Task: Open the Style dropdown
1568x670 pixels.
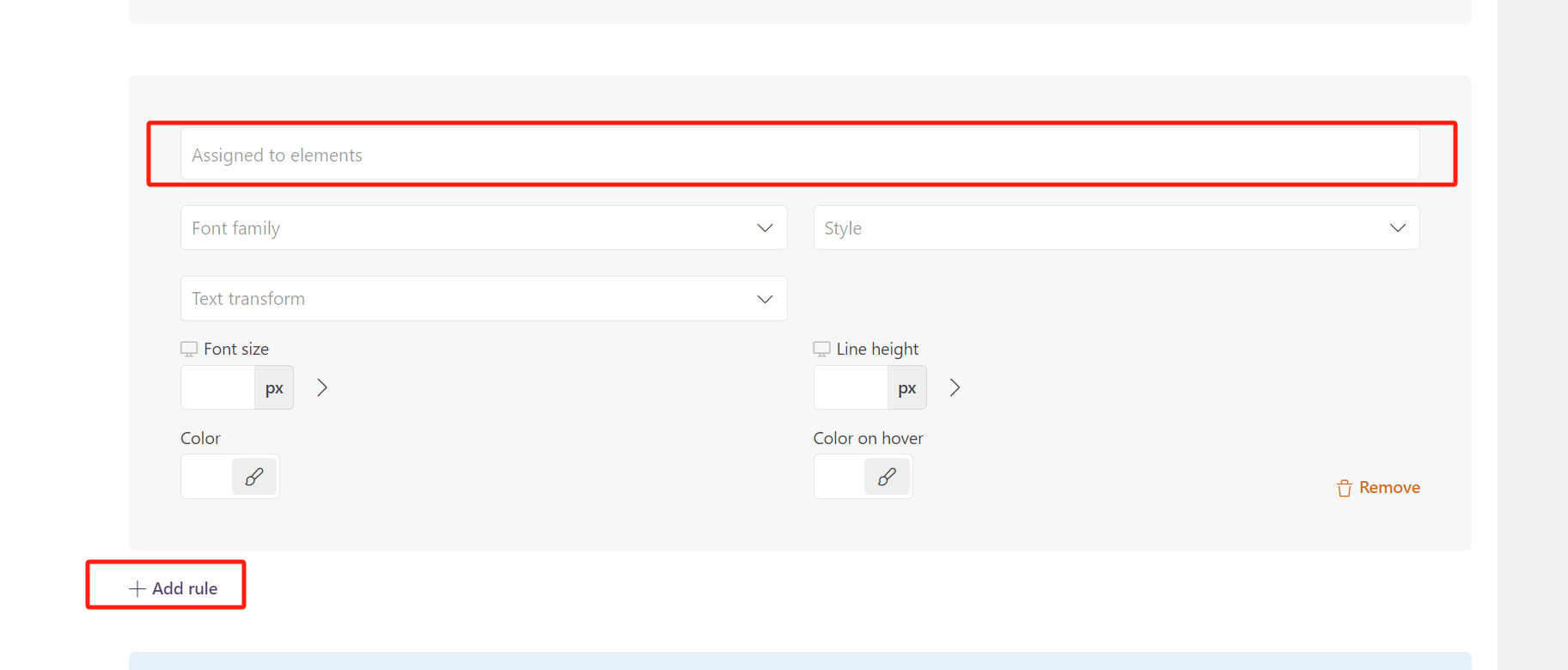Action: pyautogui.click(x=1115, y=228)
